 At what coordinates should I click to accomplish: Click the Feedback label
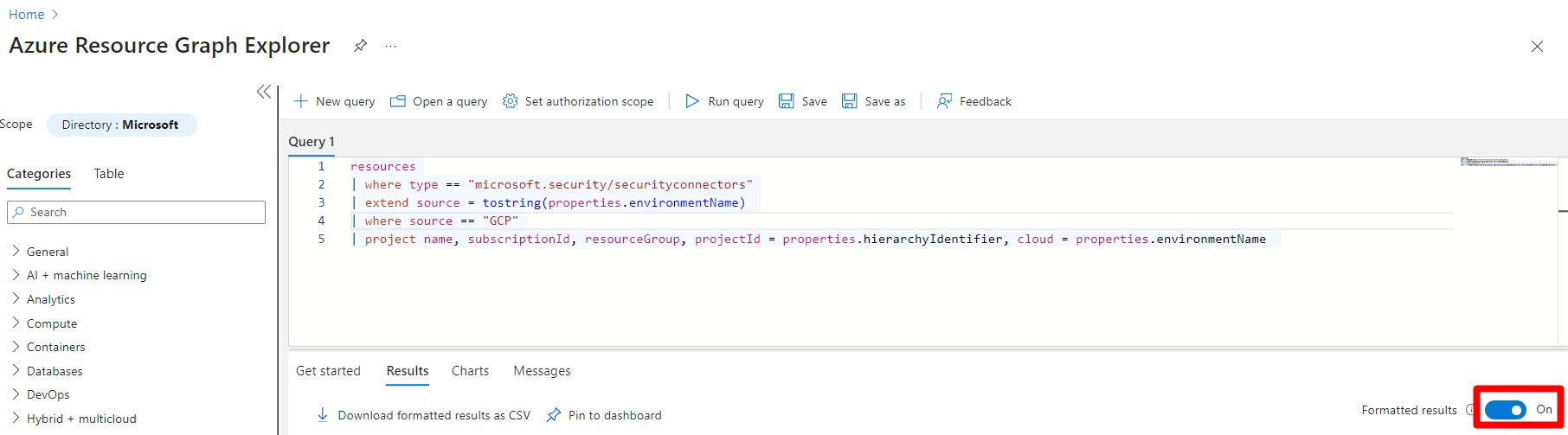pos(986,101)
